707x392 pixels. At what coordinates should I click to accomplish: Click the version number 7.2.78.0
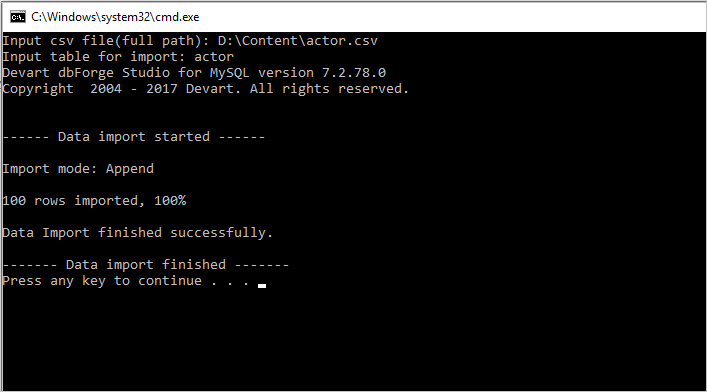click(354, 73)
